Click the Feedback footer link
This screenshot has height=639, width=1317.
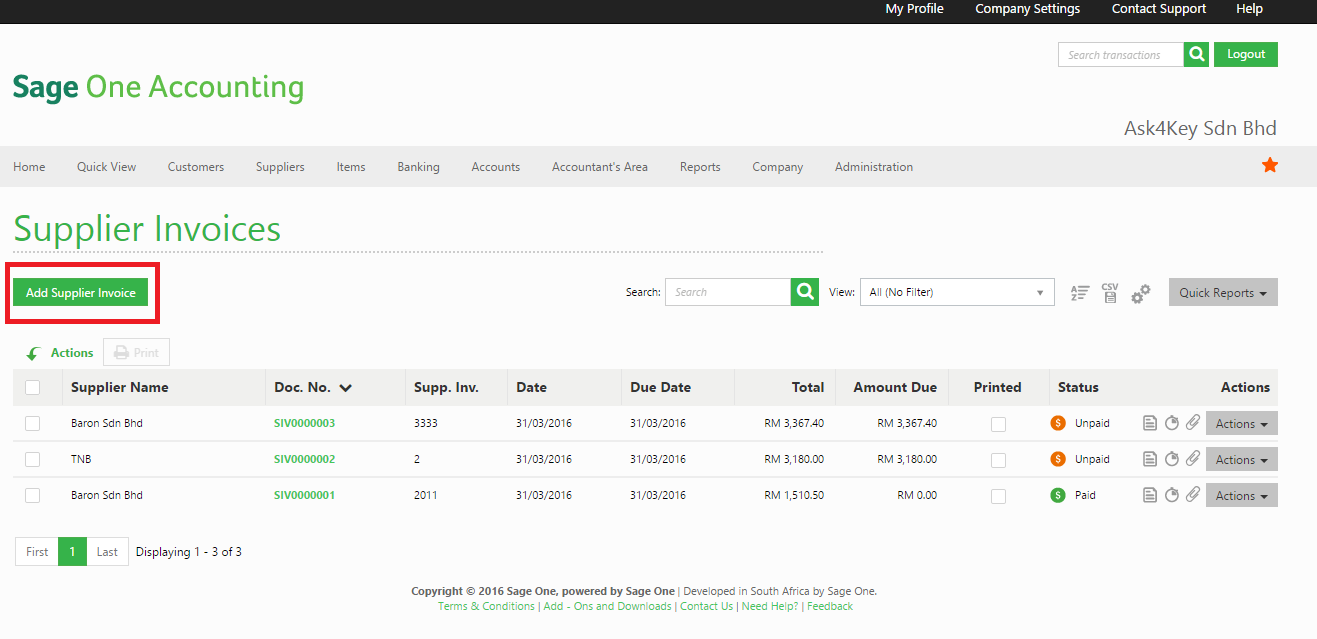(x=830, y=606)
